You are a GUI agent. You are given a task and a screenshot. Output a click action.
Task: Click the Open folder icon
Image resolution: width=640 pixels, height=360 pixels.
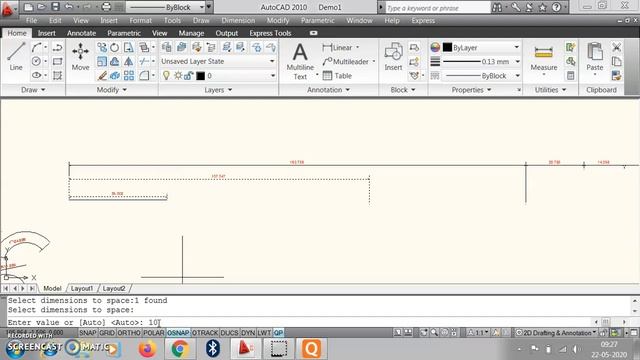pyautogui.click(x=42, y=7)
